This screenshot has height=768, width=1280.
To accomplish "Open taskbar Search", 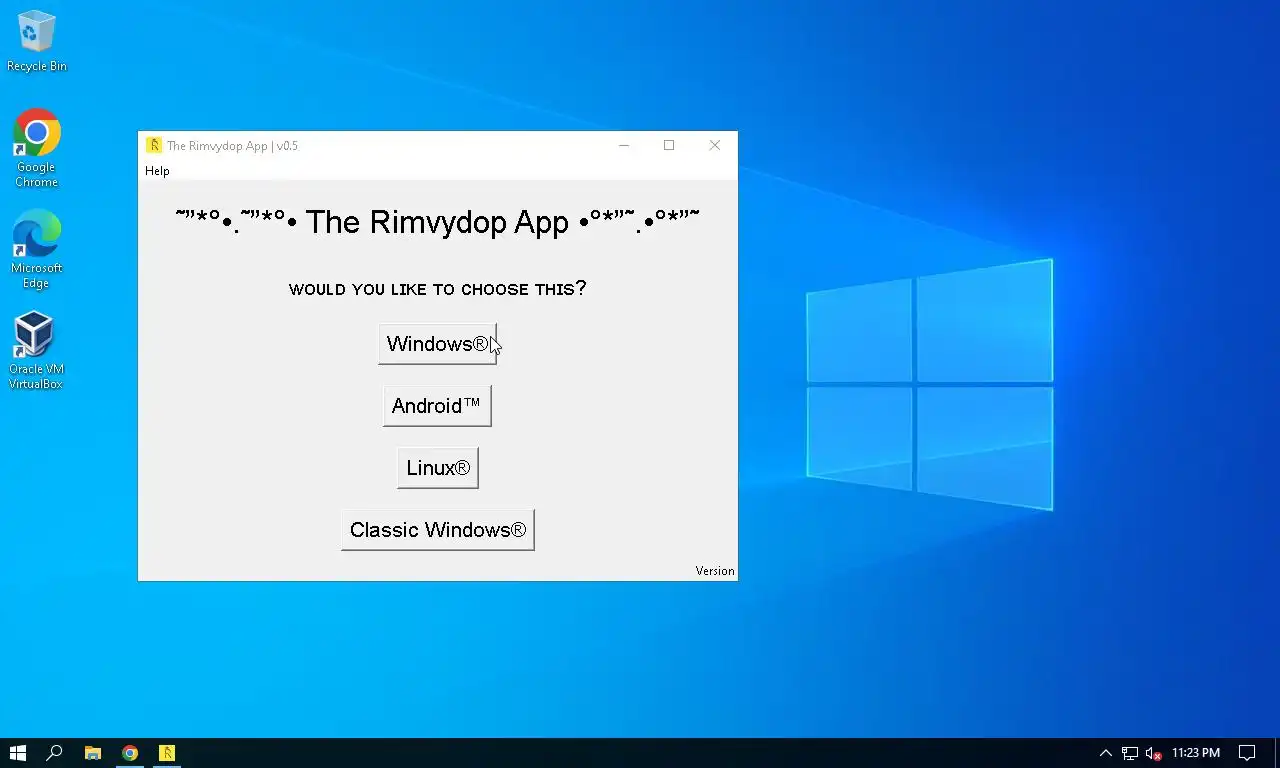I will pyautogui.click(x=55, y=753).
